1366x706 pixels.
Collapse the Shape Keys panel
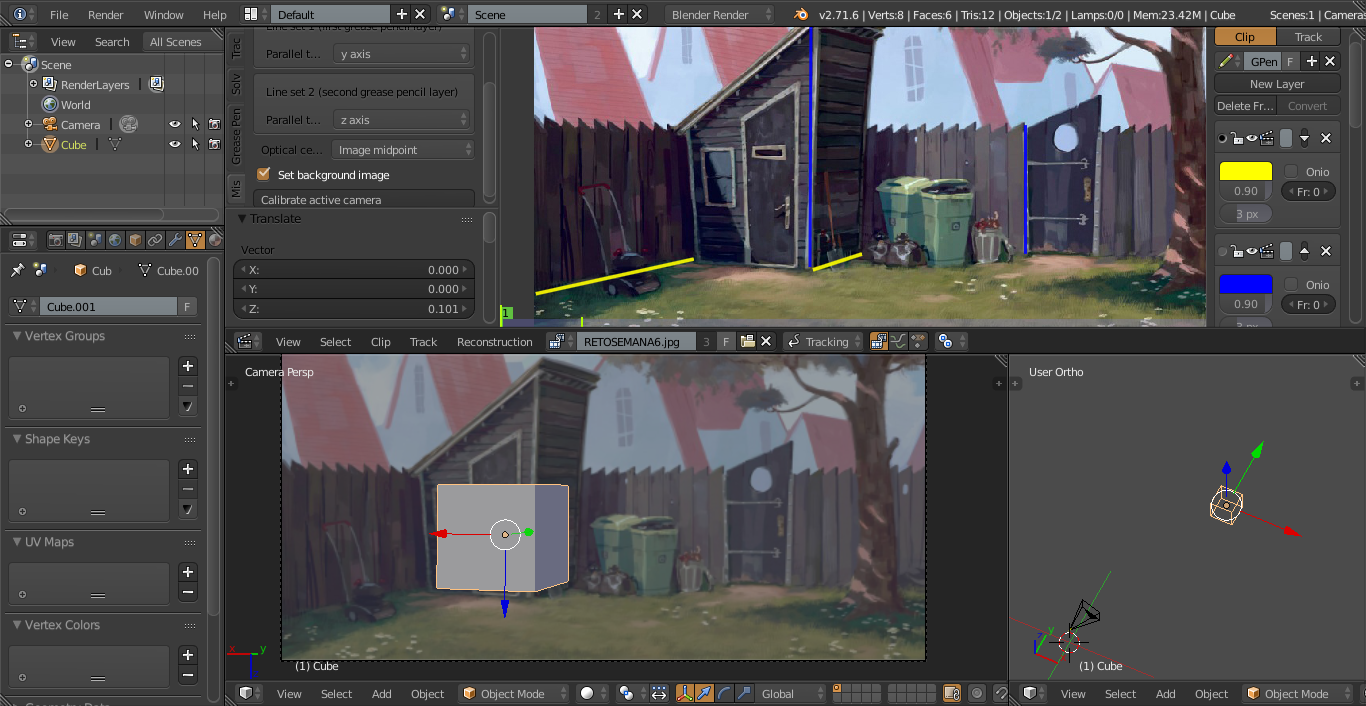[17, 439]
